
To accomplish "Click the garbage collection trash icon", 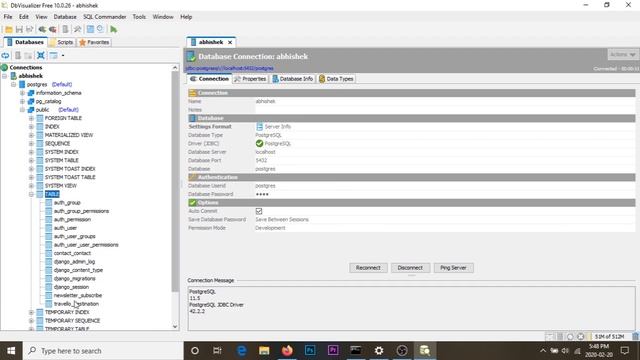I will tap(635, 336).
